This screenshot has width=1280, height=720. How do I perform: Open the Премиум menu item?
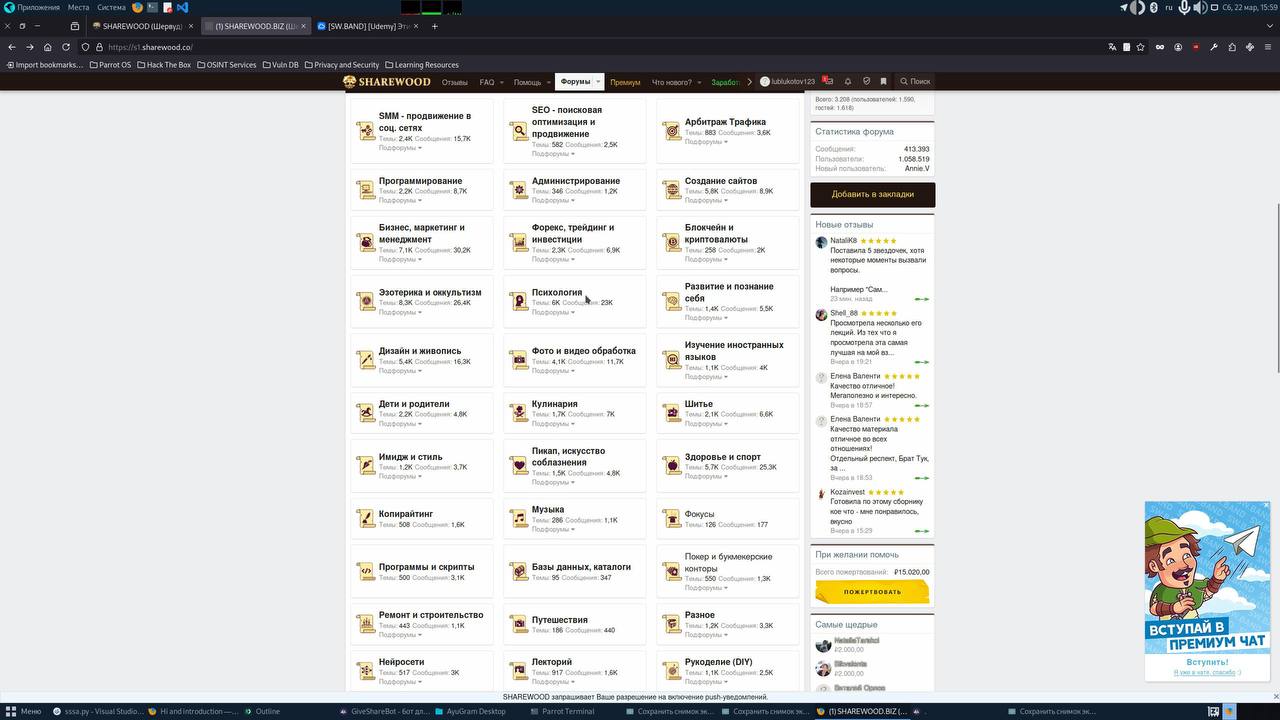click(625, 82)
